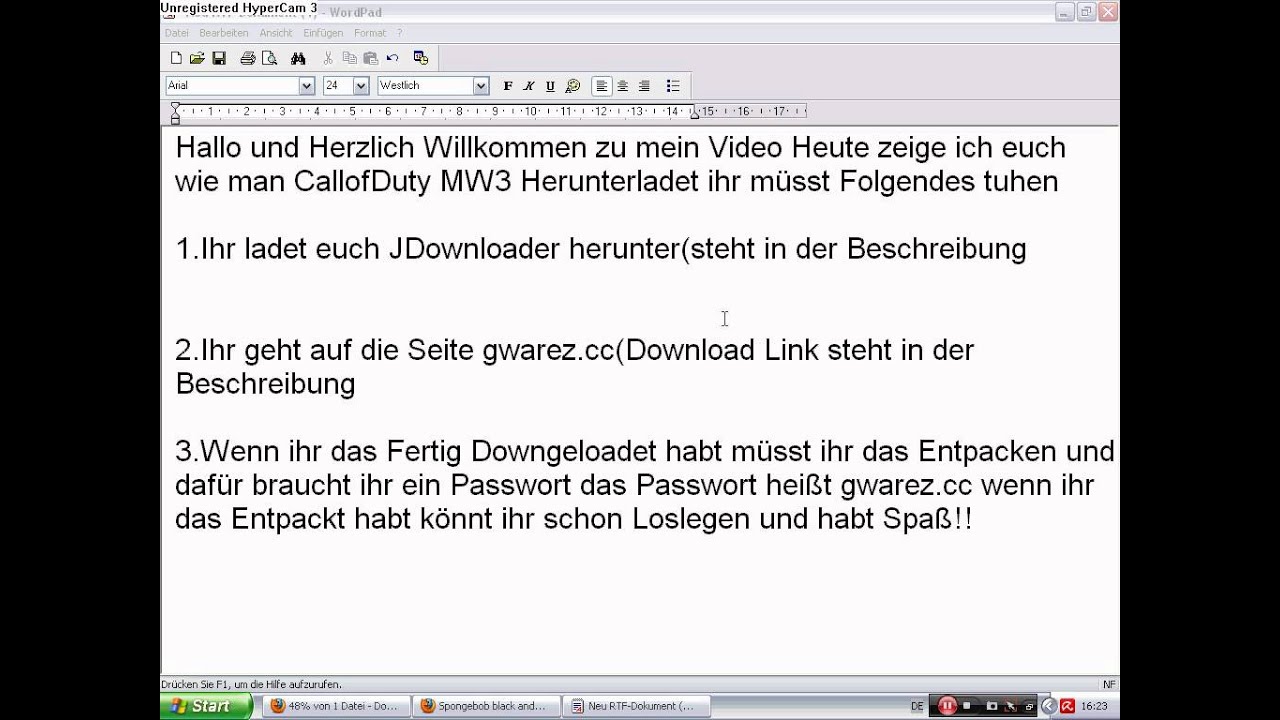Toggle bold formatting (F)
This screenshot has height=720, width=1280.
click(x=508, y=86)
